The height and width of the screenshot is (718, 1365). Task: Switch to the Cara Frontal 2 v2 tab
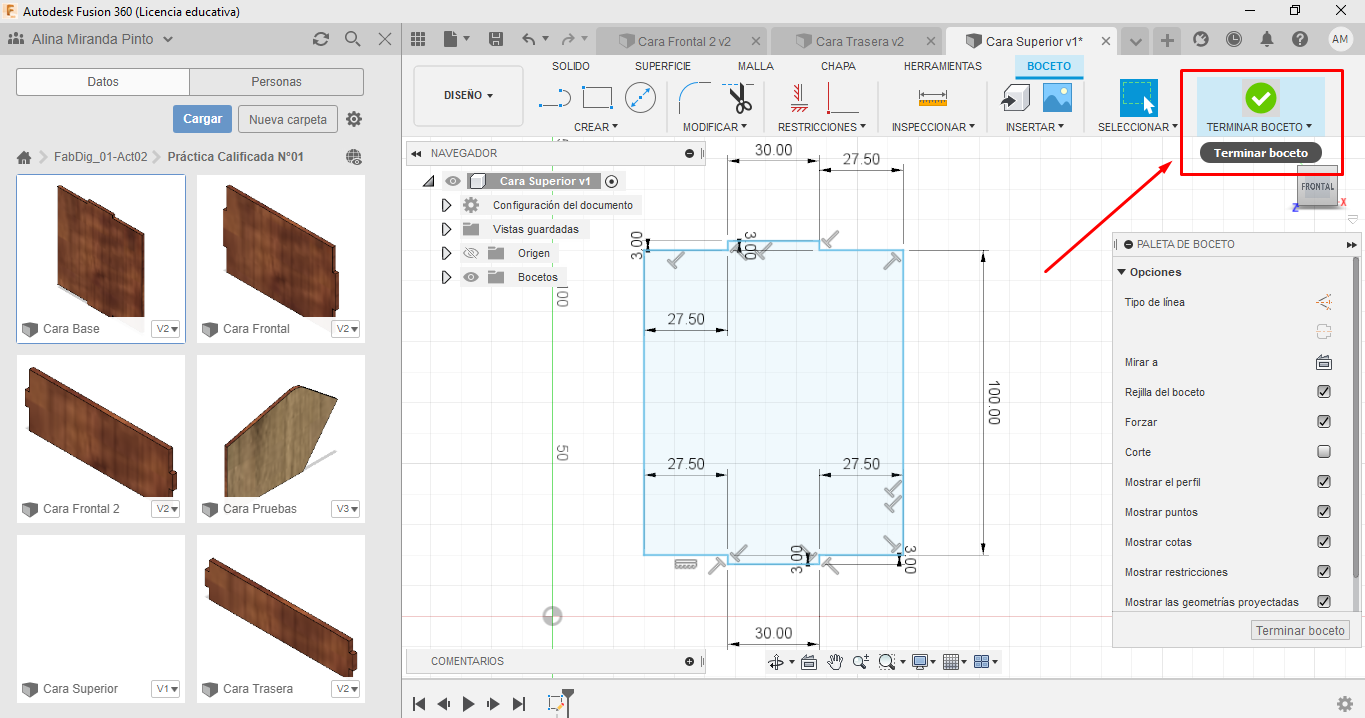[x=683, y=41]
